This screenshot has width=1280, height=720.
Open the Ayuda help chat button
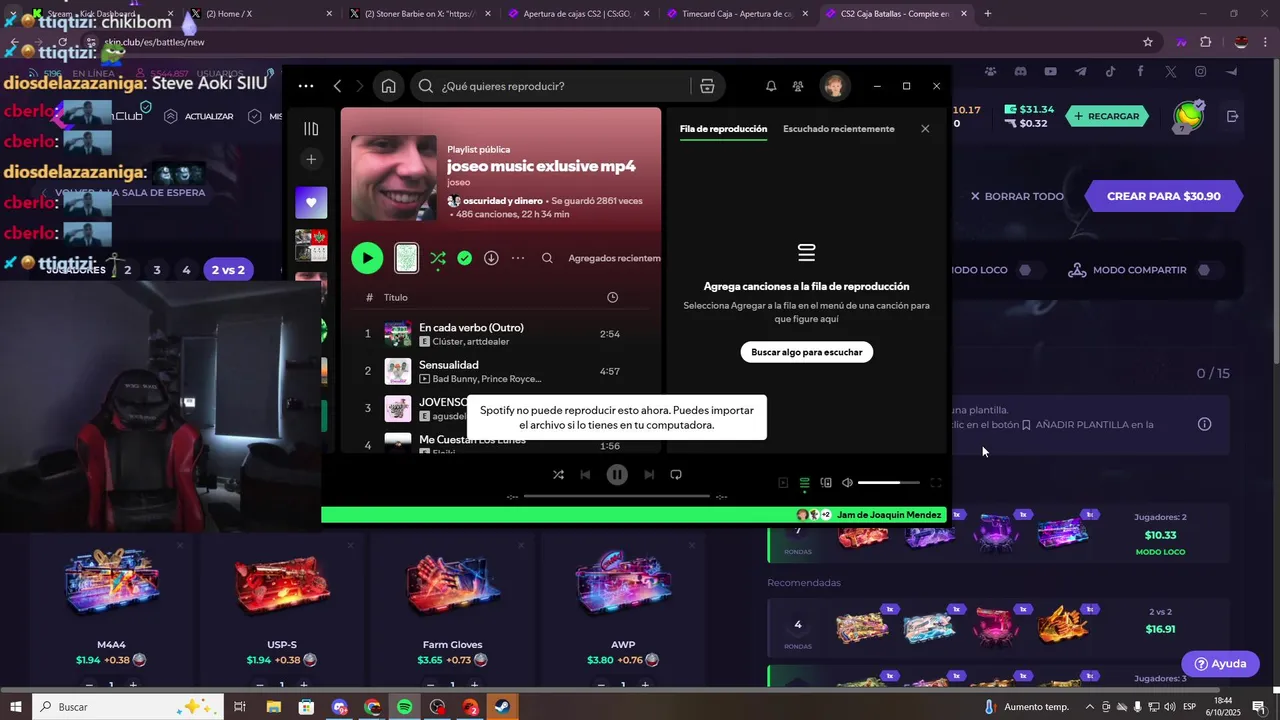click(1220, 664)
